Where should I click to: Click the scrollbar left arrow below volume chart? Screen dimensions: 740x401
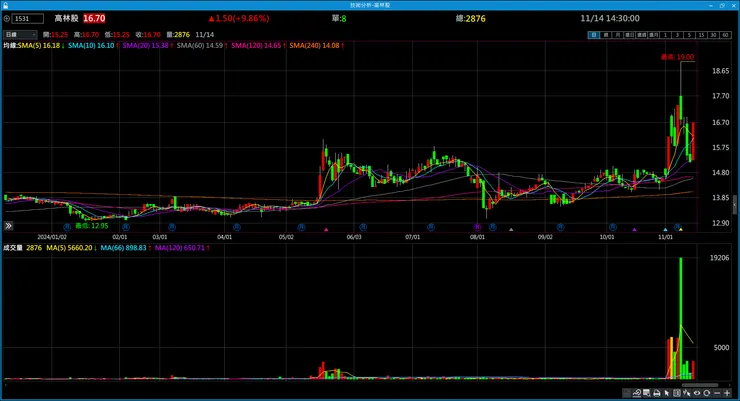tap(6, 384)
